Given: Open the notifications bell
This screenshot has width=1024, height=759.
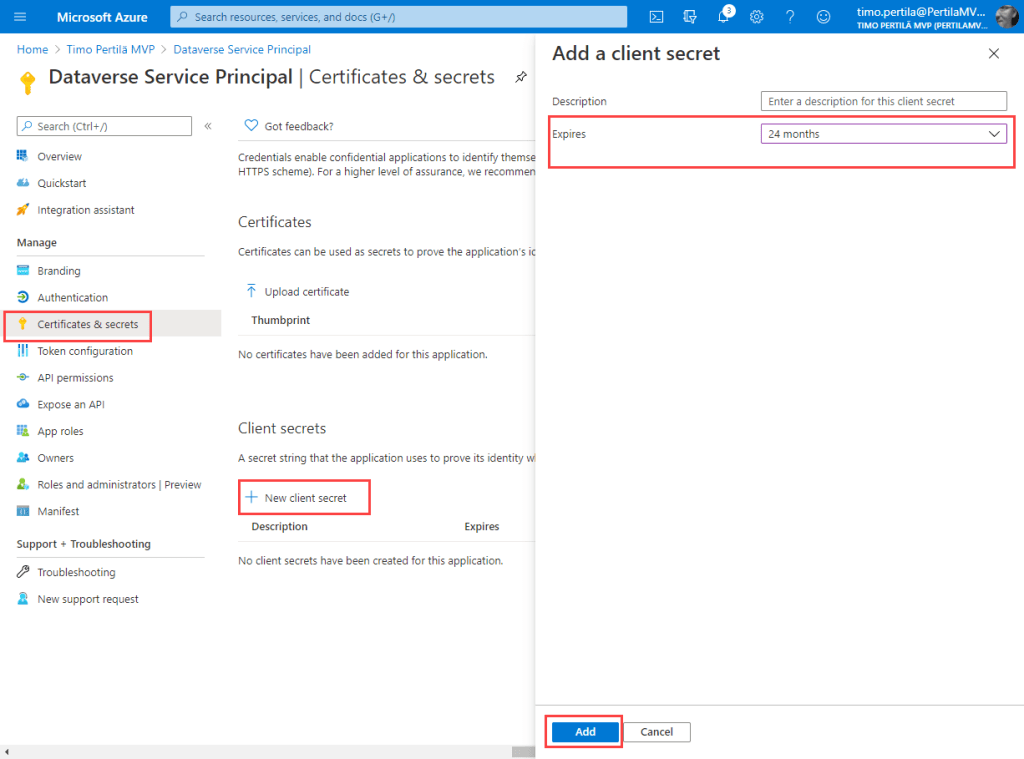Looking at the screenshot, I should tap(724, 17).
